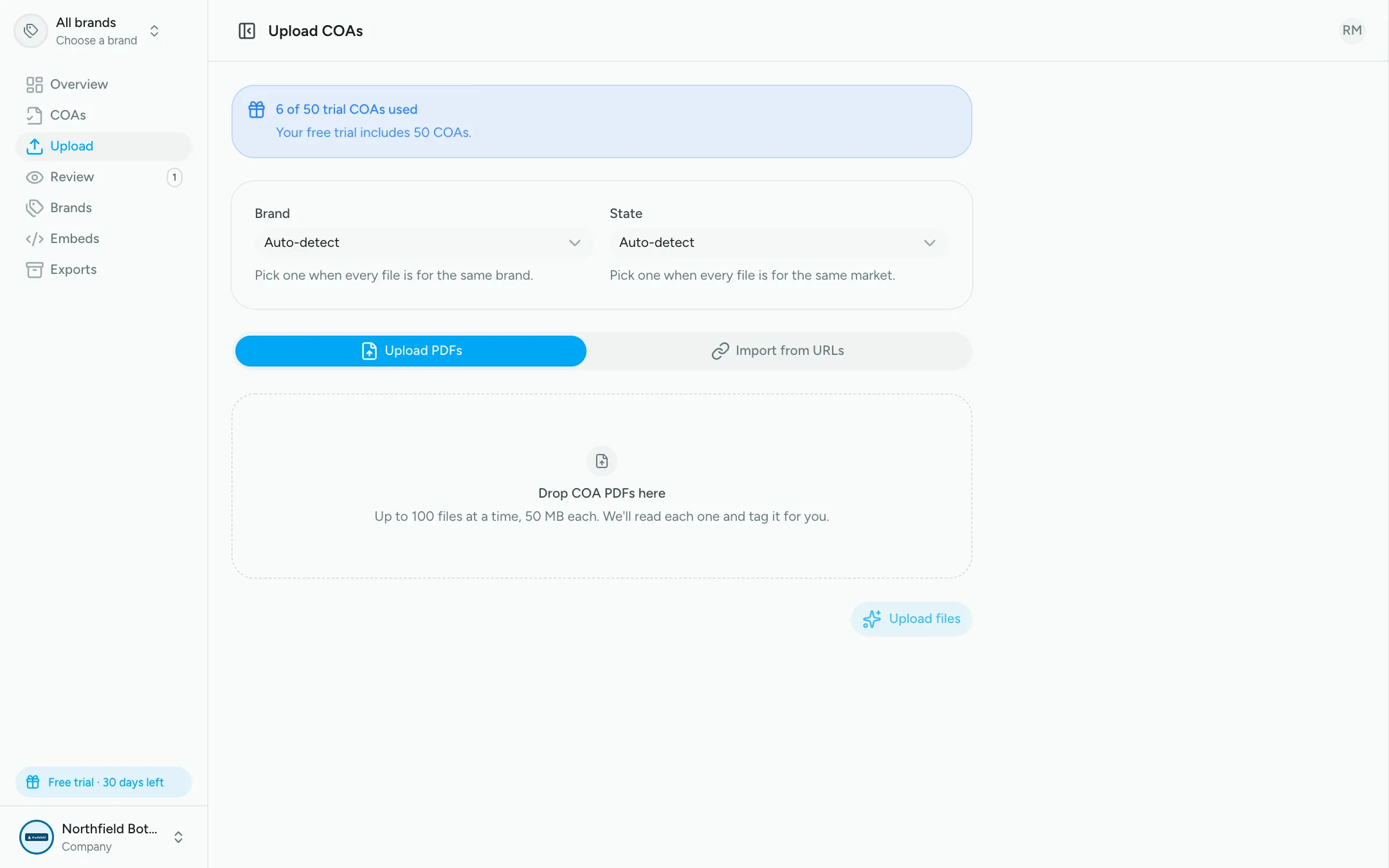
Task: Click the Upload COAs page title
Action: (x=316, y=31)
